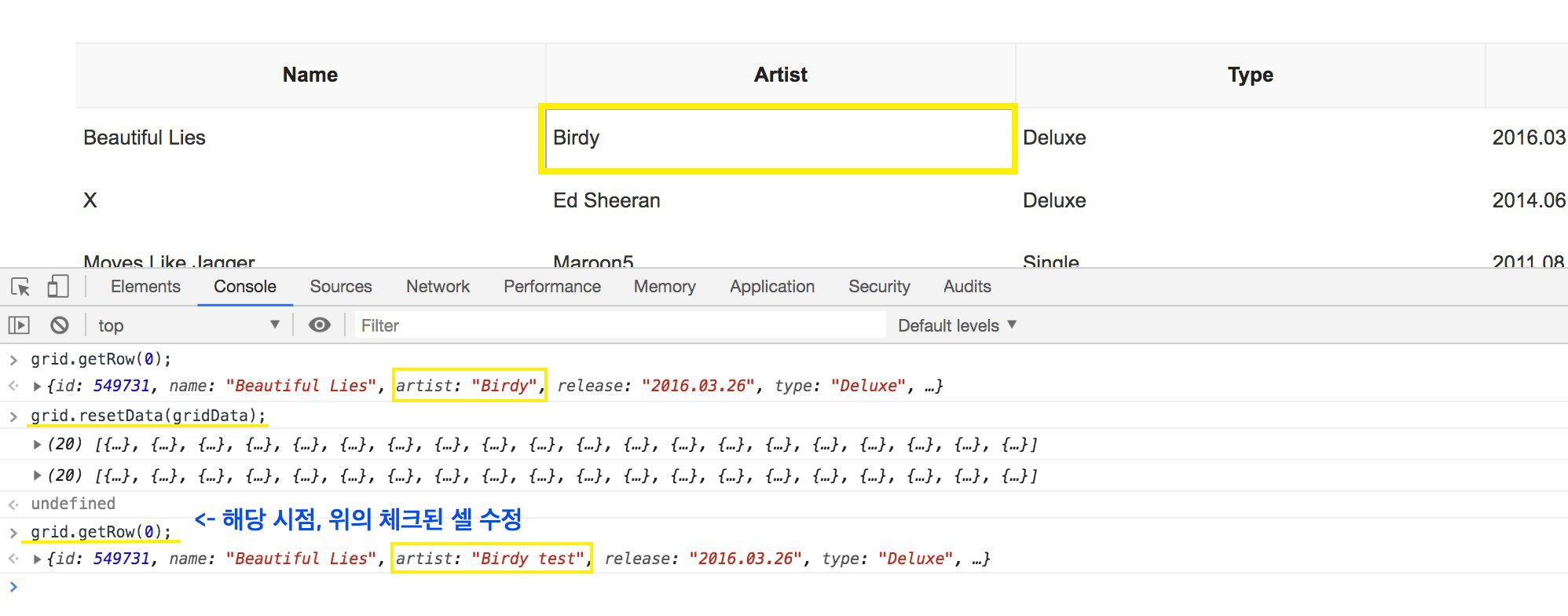Select the Deluxe cell in Ed Sheeran row
The width and height of the screenshot is (1568, 616).
pyautogui.click(x=1251, y=200)
